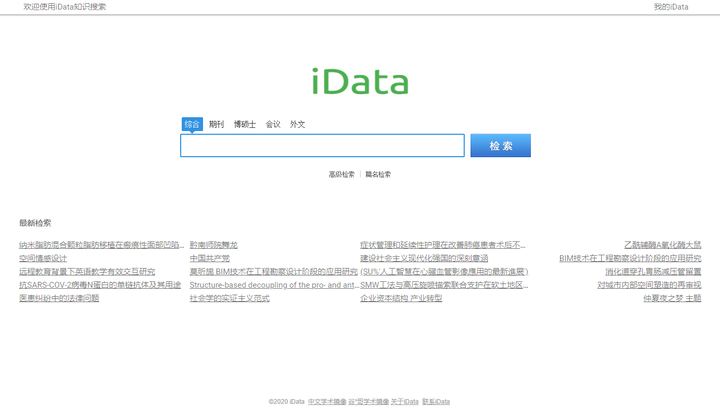
Task: Click the blue 检索 search button
Action: (x=501, y=145)
